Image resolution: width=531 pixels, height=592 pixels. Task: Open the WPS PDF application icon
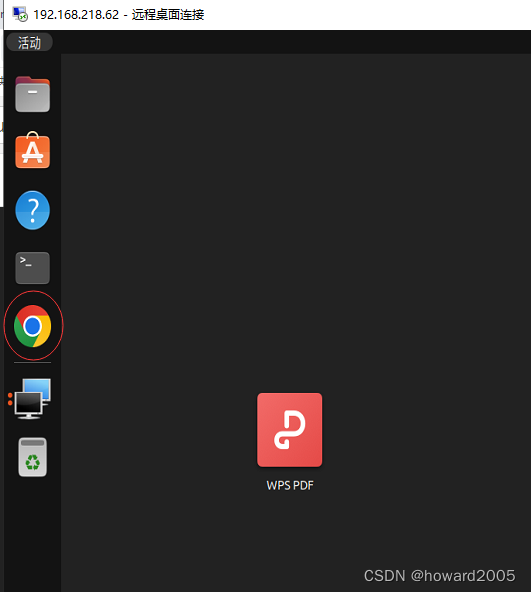(x=290, y=430)
